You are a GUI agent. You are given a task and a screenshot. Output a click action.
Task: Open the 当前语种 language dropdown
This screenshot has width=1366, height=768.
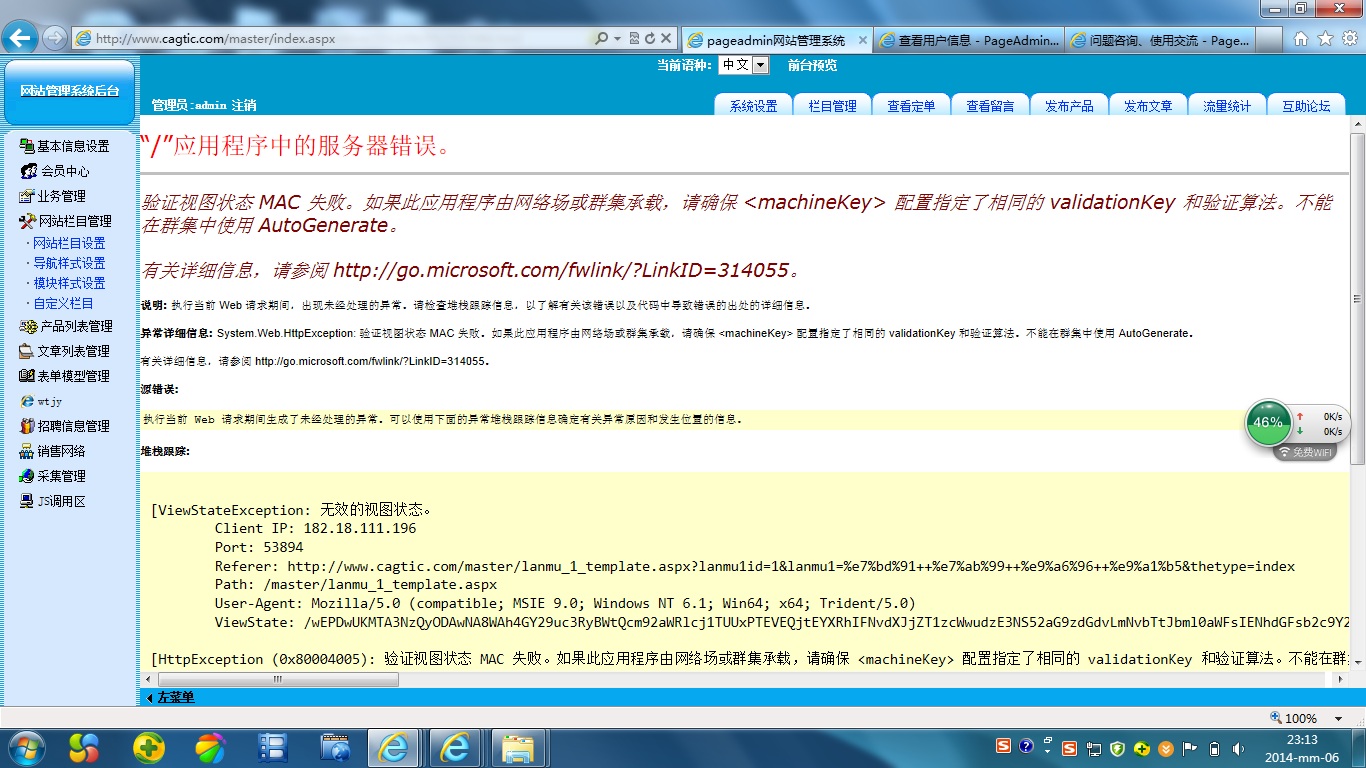tap(759, 65)
